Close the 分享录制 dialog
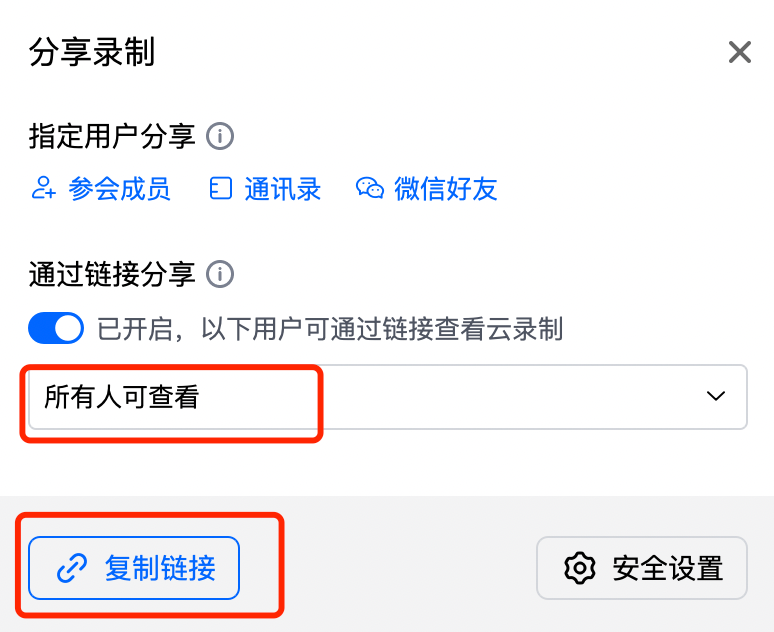The width and height of the screenshot is (774, 632). pyautogui.click(x=739, y=52)
